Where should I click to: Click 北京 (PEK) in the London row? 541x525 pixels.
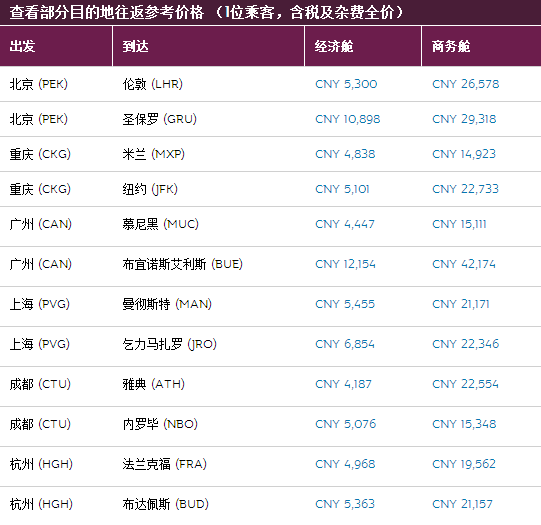point(38,84)
